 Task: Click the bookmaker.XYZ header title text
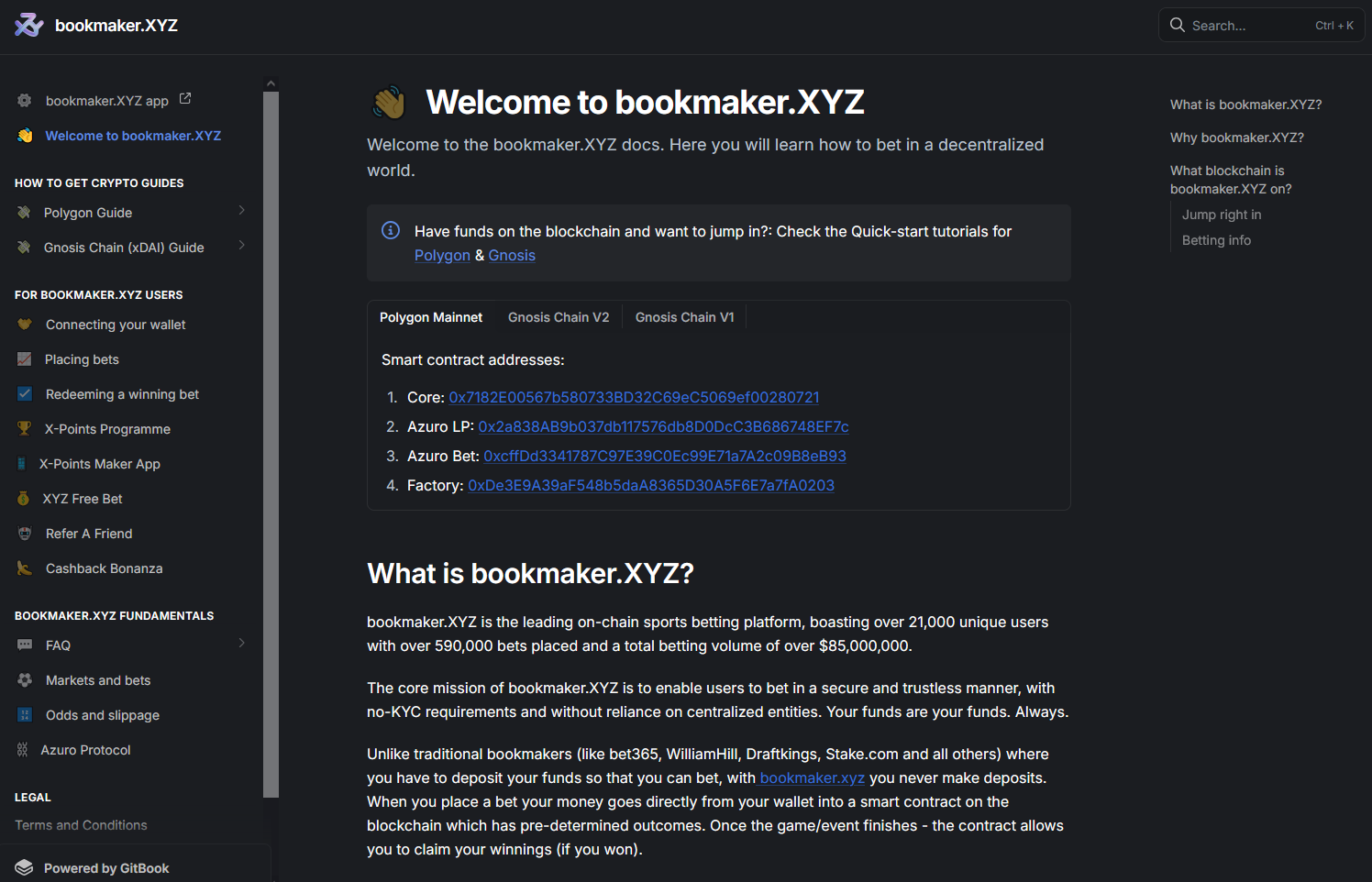(x=116, y=26)
